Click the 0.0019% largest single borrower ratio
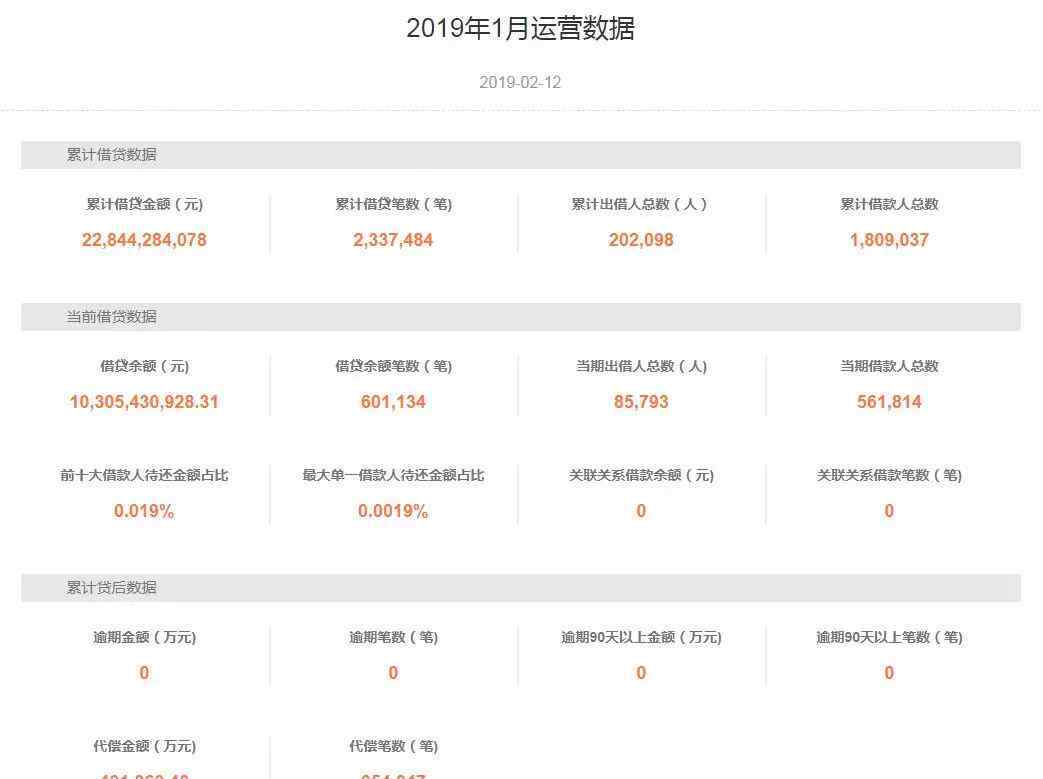The height and width of the screenshot is (779, 1043). point(393,511)
